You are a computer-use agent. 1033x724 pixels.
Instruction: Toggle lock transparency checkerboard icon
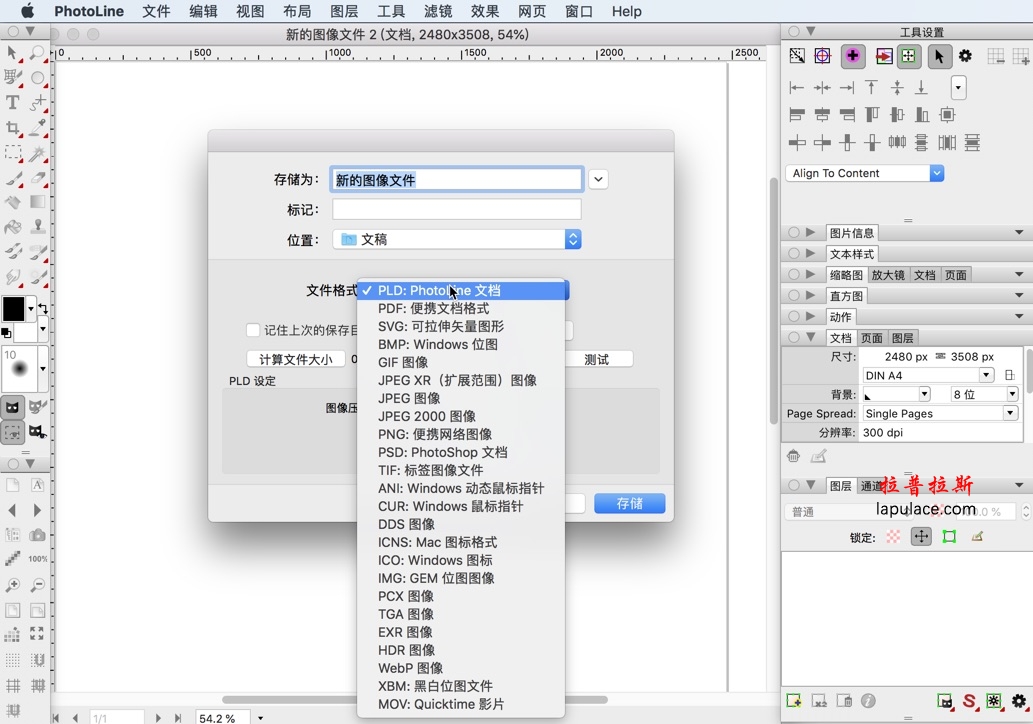[x=893, y=537]
